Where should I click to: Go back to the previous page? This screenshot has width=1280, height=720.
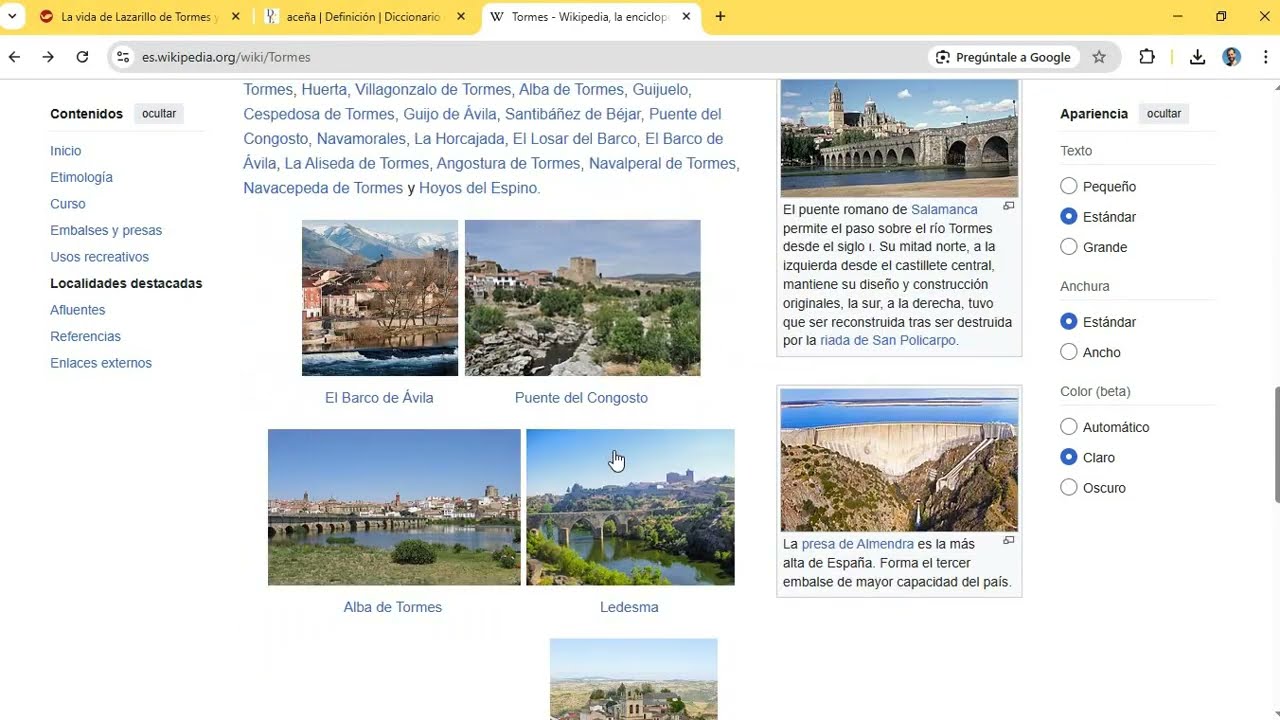tap(14, 57)
